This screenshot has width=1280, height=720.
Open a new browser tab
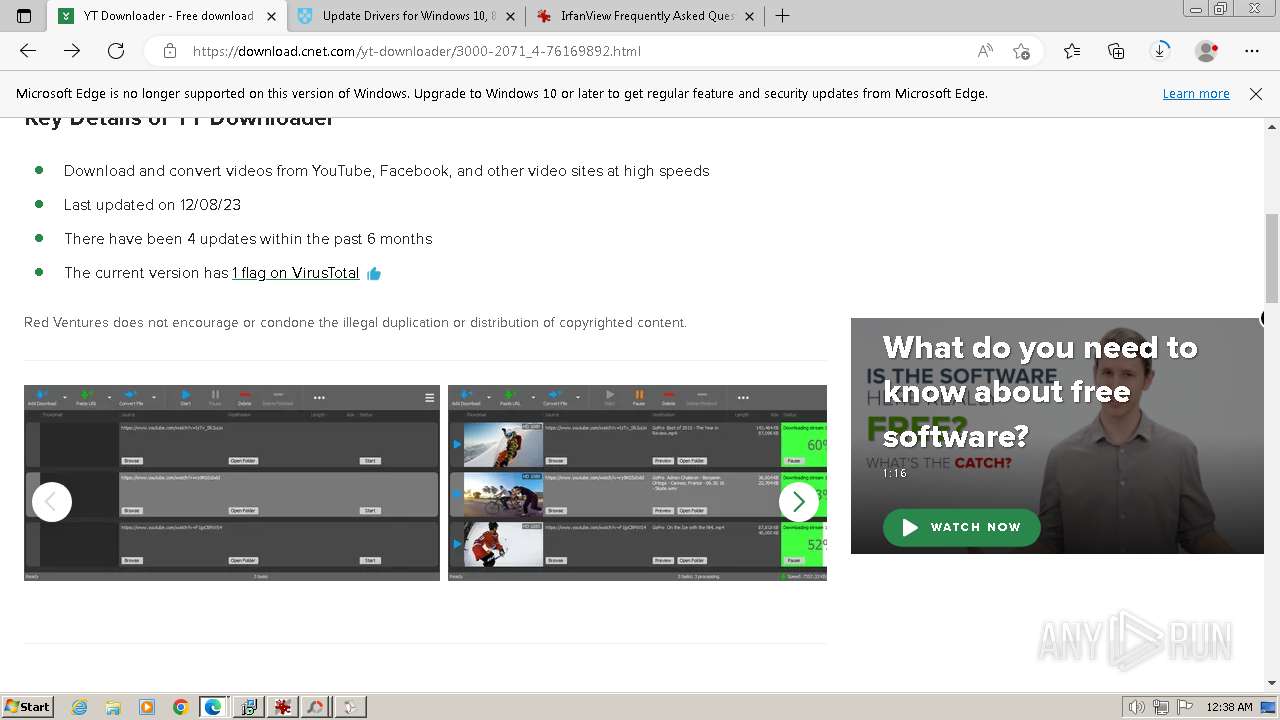pyautogui.click(x=783, y=16)
